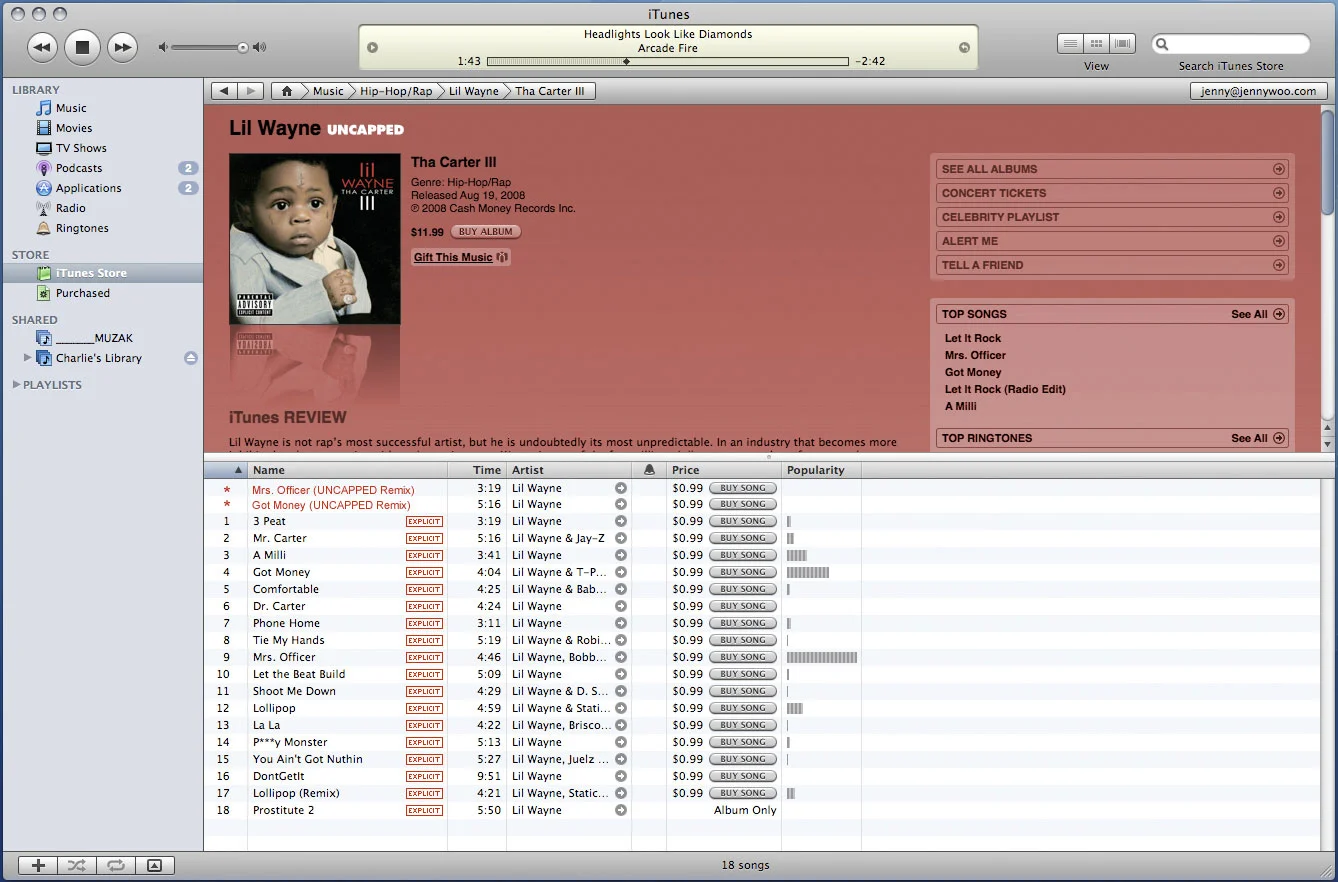Eject Charlie's Library
Screen dimensions: 1338x882
[191, 358]
